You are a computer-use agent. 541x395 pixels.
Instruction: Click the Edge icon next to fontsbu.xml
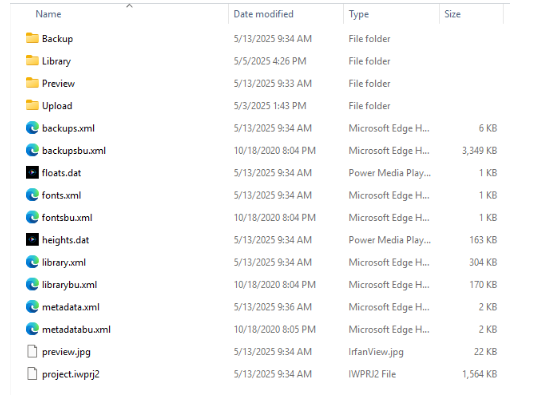point(32,217)
